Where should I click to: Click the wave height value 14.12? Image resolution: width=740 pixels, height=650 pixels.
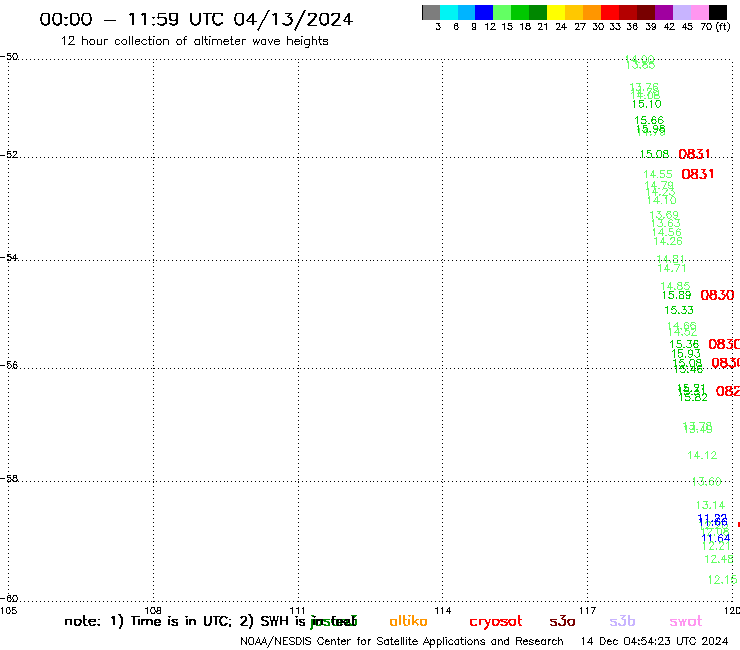[x=702, y=455]
